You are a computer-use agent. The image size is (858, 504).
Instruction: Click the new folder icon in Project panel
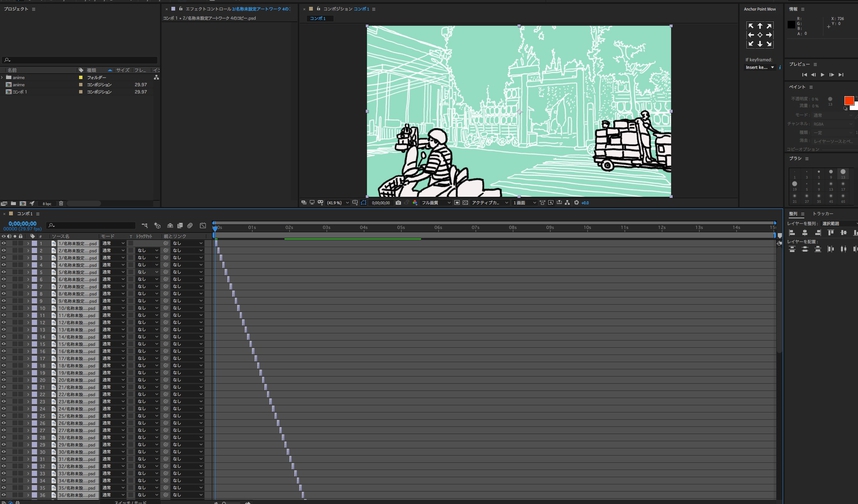point(13,203)
